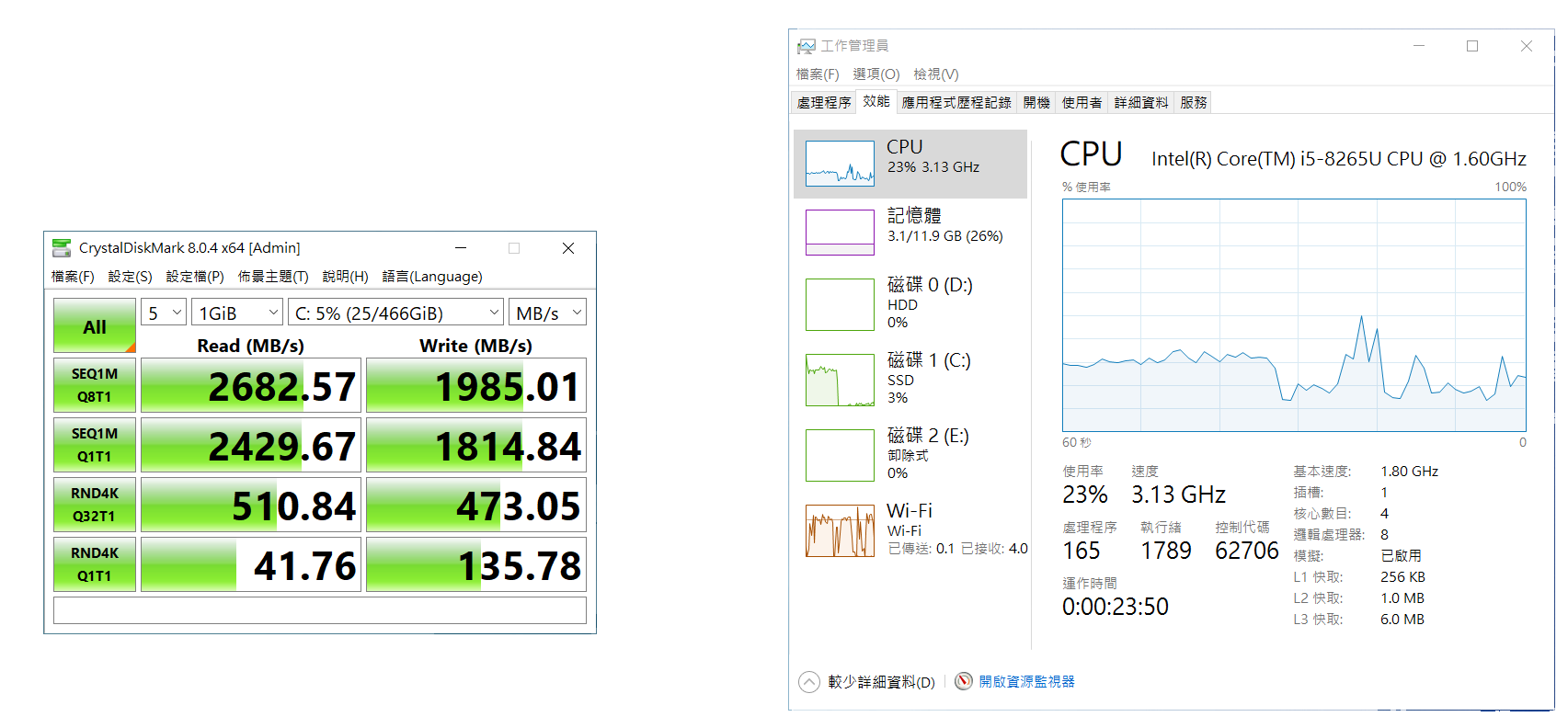
Task: Switch to the 處理程序 tab
Action: click(x=823, y=103)
